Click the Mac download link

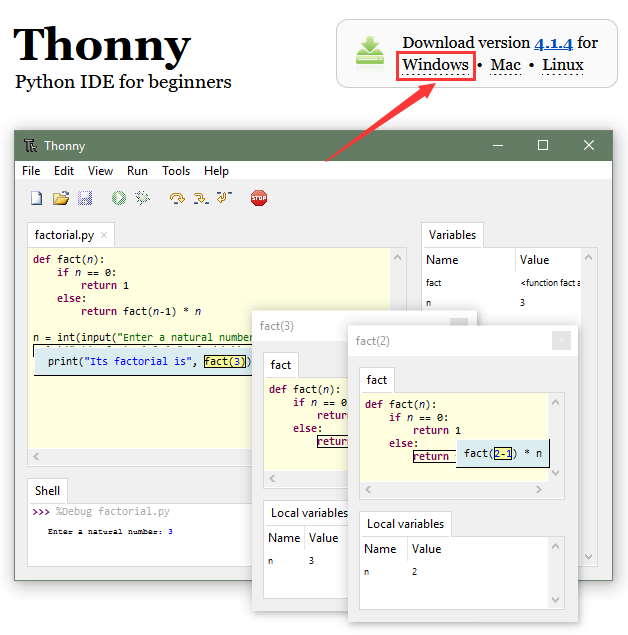pos(506,65)
